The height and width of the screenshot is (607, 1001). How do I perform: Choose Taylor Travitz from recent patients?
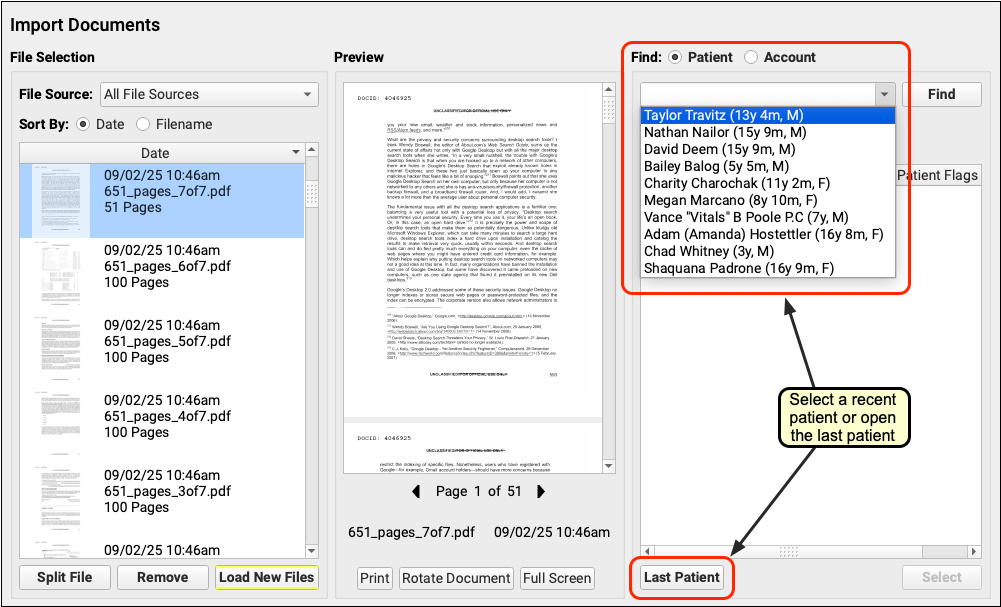pos(767,116)
